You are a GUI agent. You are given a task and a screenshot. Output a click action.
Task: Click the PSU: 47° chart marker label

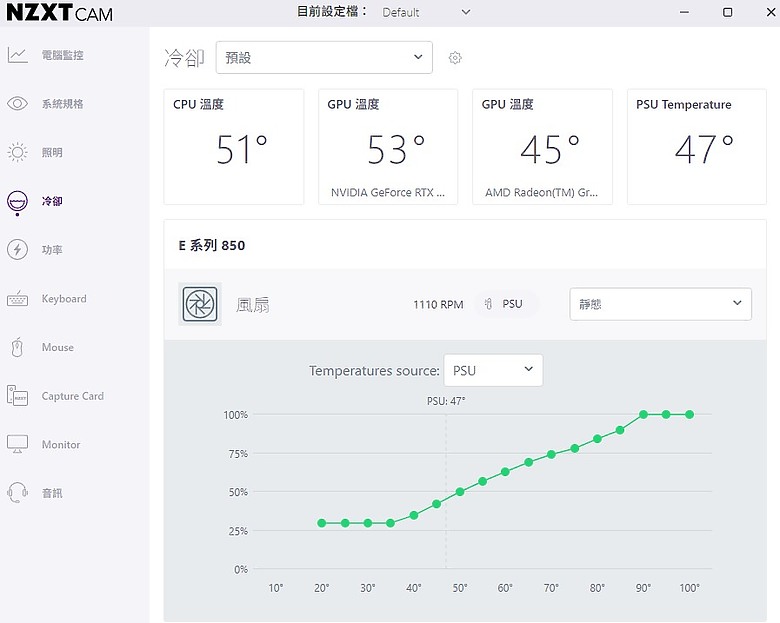click(x=446, y=401)
